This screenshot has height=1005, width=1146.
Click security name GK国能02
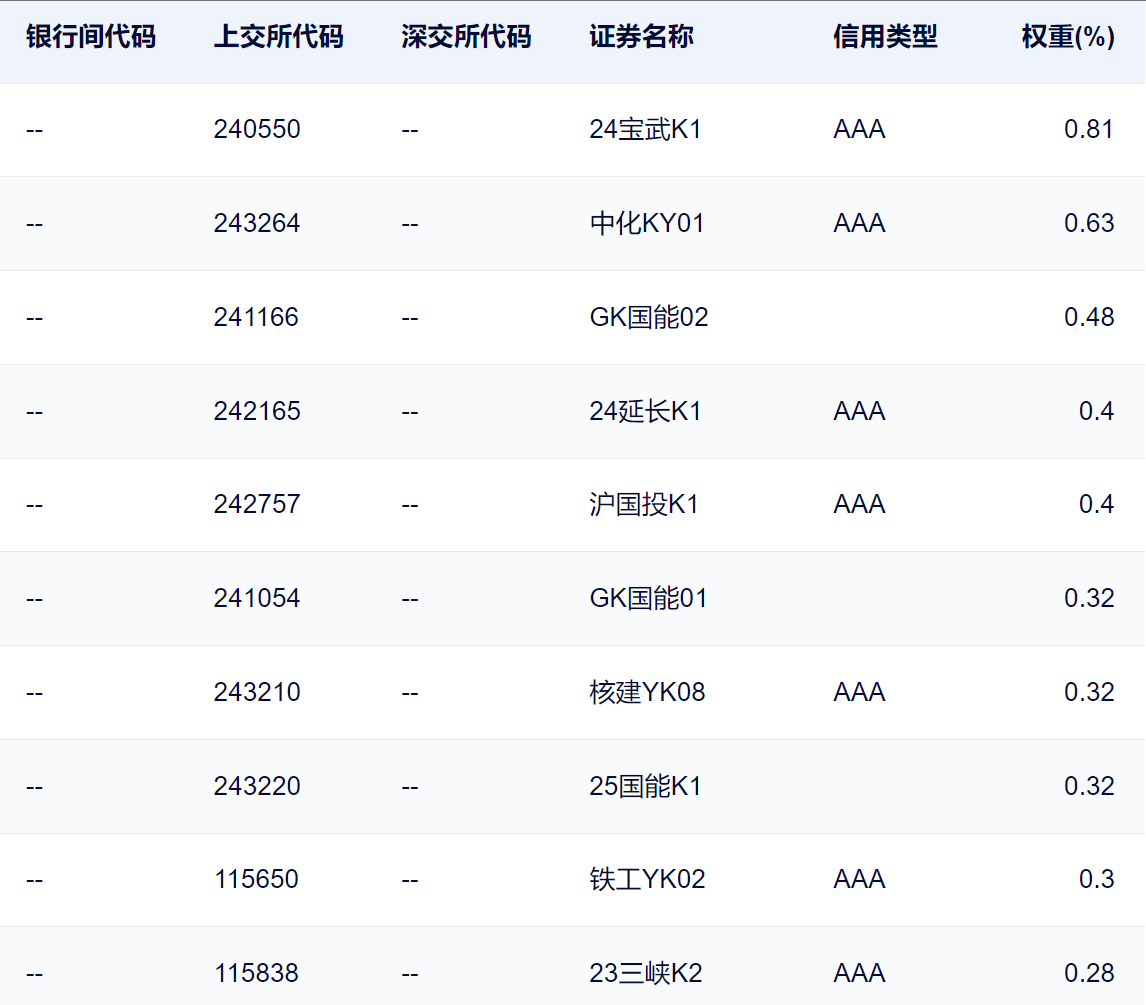[x=649, y=317]
